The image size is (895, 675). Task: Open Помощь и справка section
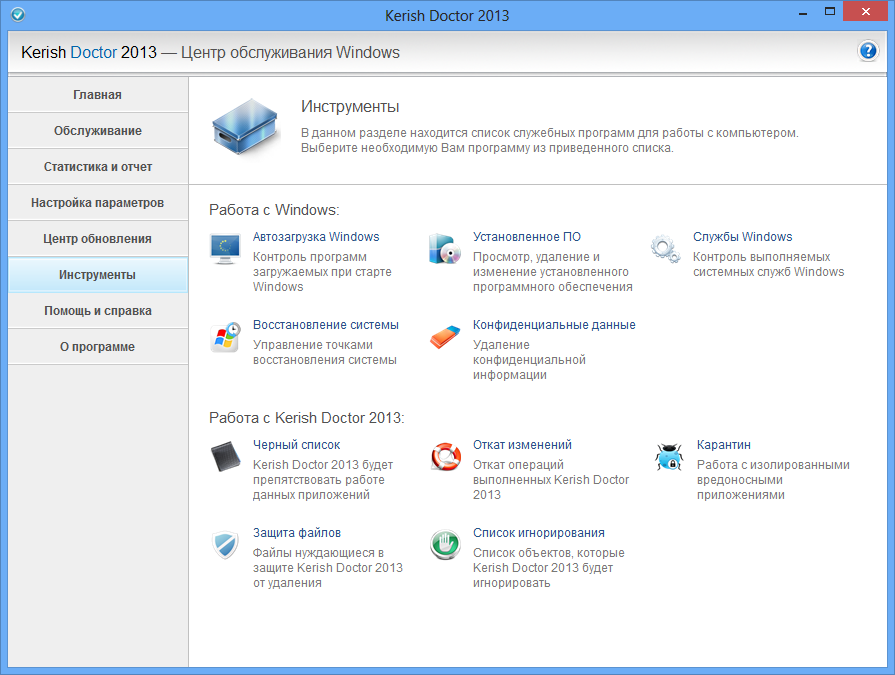point(98,310)
